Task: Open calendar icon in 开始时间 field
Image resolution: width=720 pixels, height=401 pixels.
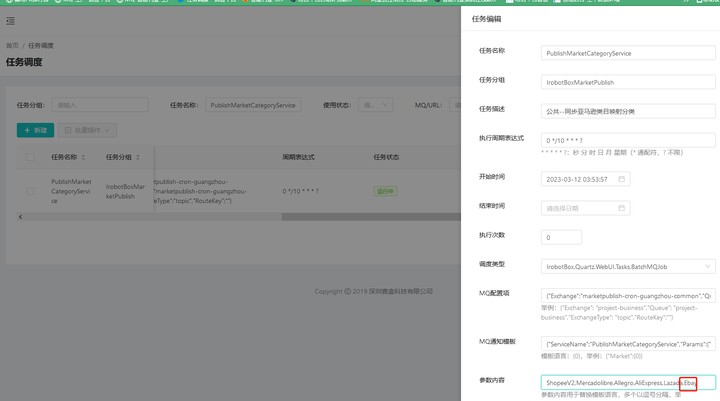Action: click(621, 179)
